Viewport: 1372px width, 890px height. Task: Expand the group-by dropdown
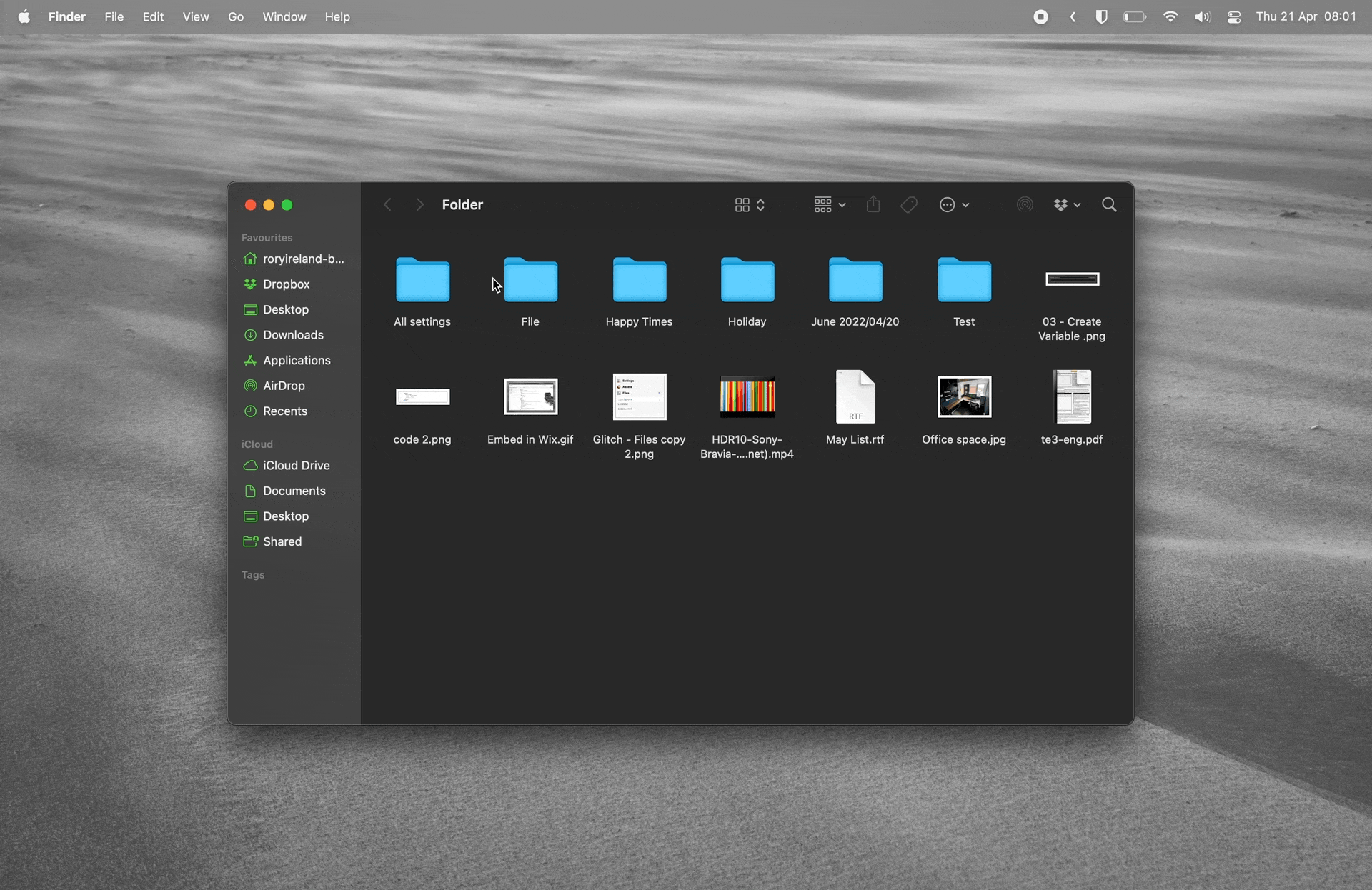pyautogui.click(x=830, y=205)
